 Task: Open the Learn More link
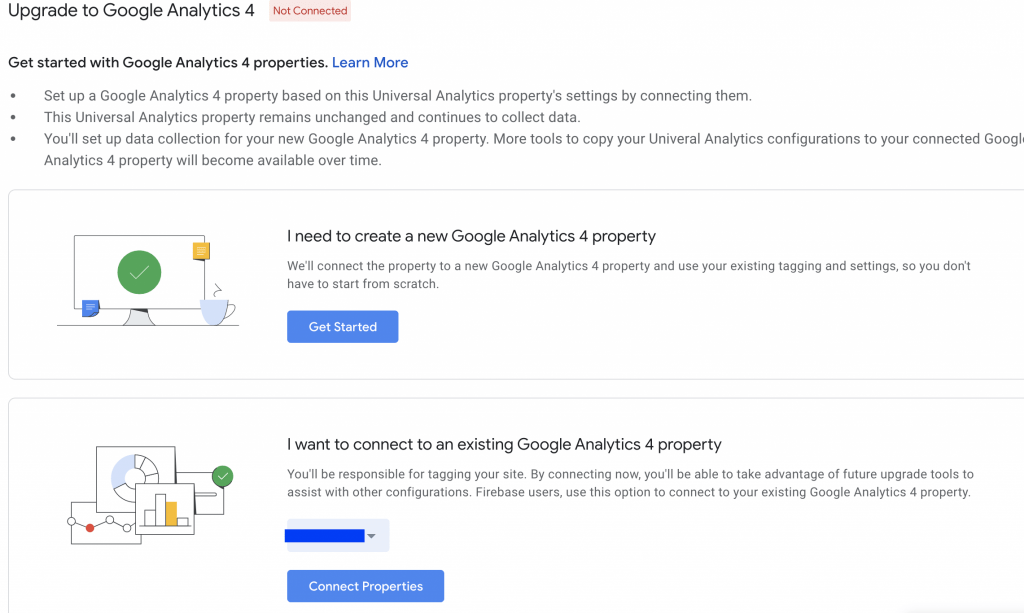370,62
